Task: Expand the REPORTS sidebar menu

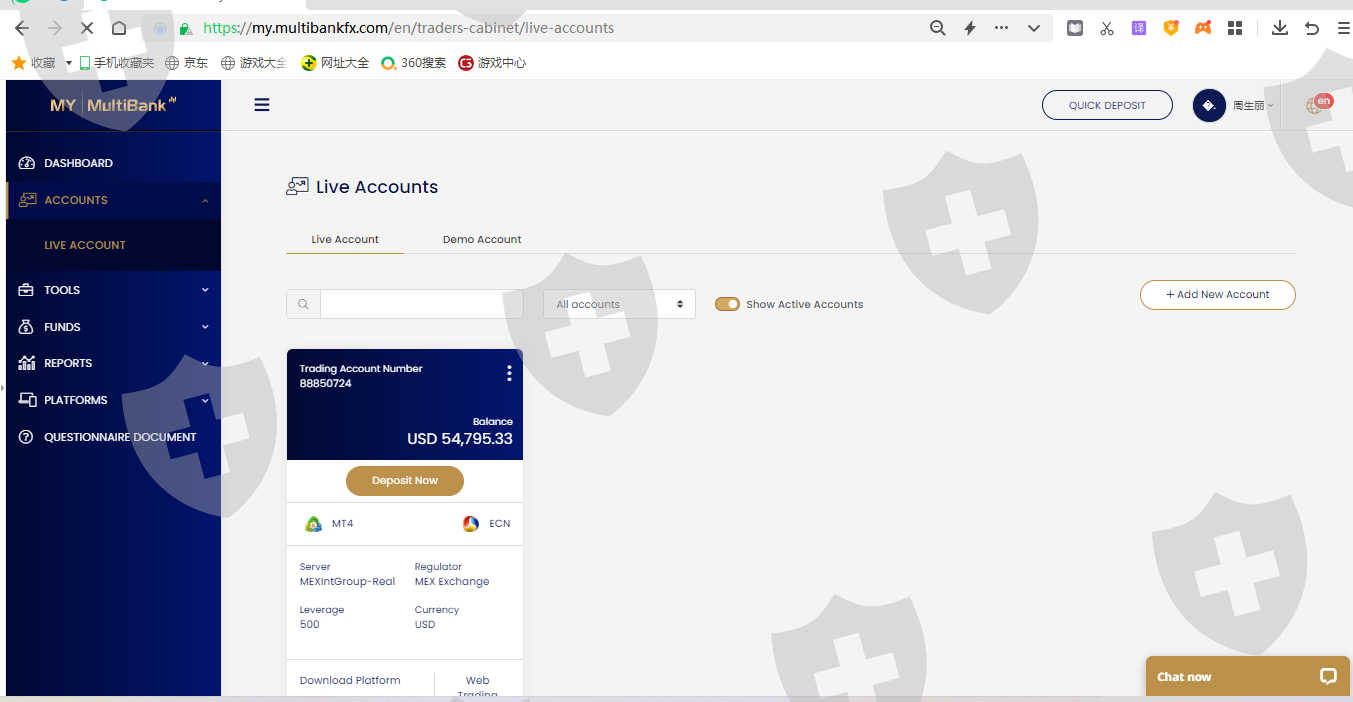Action: coord(113,363)
